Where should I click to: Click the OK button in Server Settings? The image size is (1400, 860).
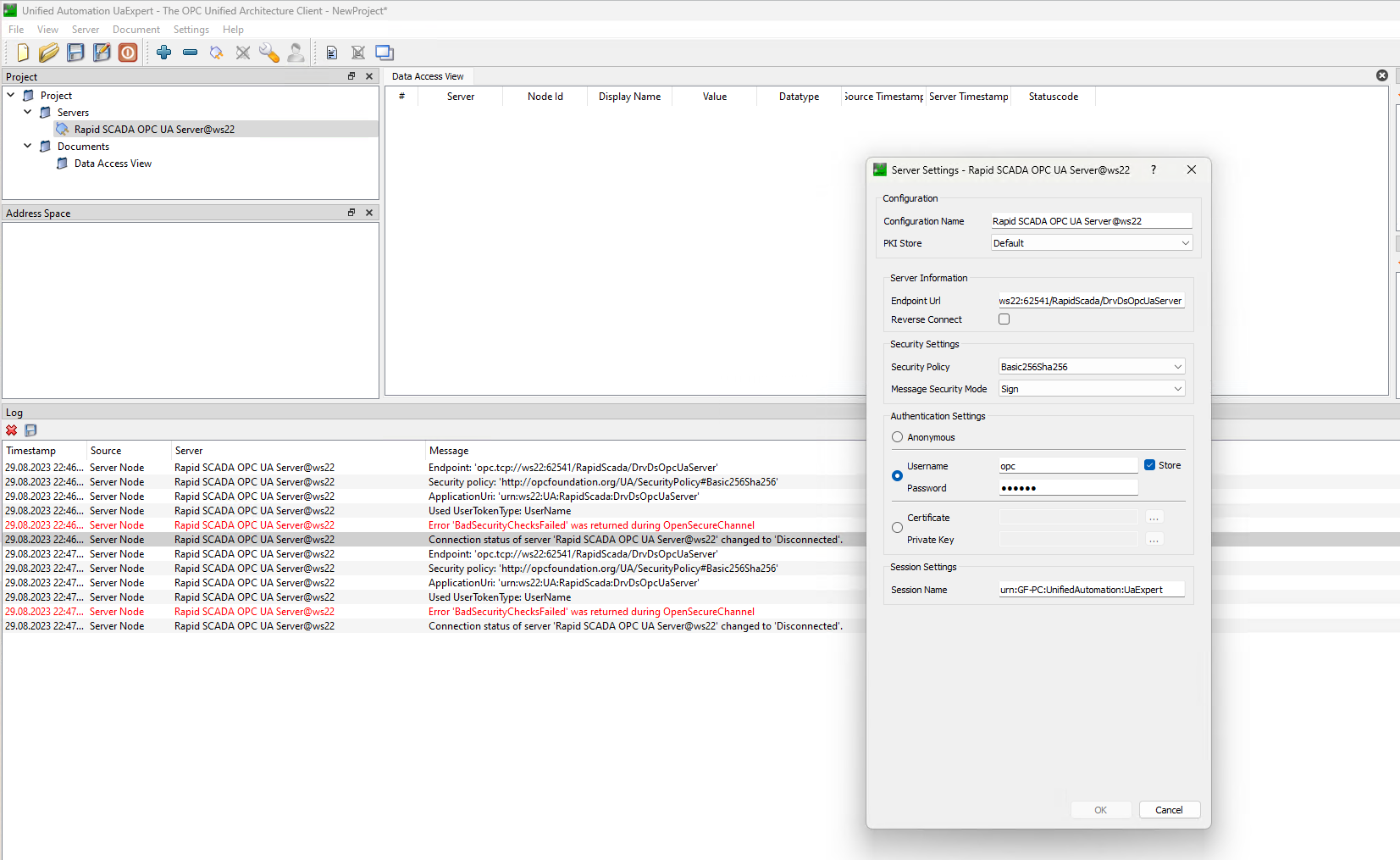tap(1101, 810)
